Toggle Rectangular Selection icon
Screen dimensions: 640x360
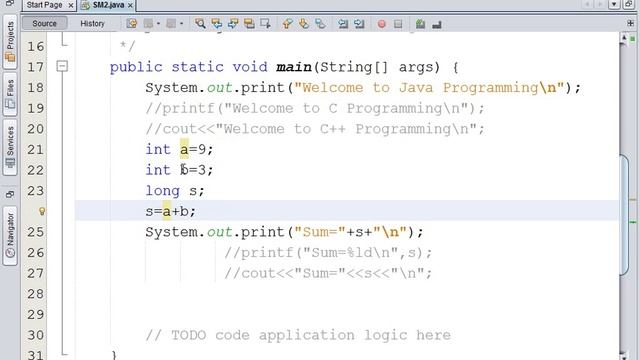coord(265,24)
